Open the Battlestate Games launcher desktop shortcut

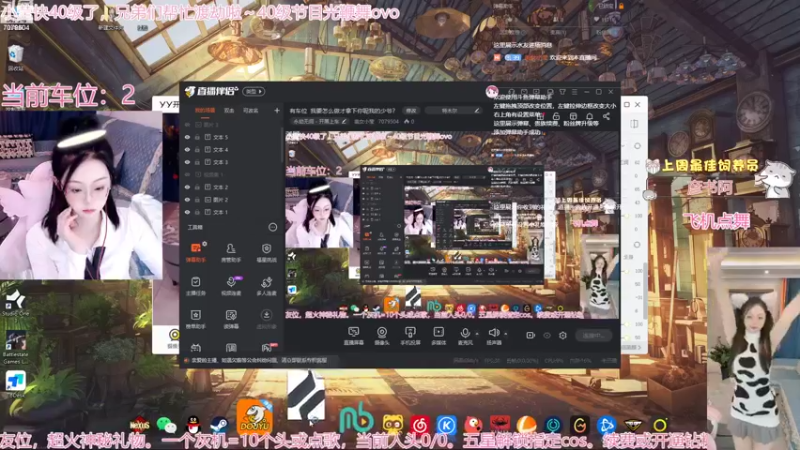(16, 348)
